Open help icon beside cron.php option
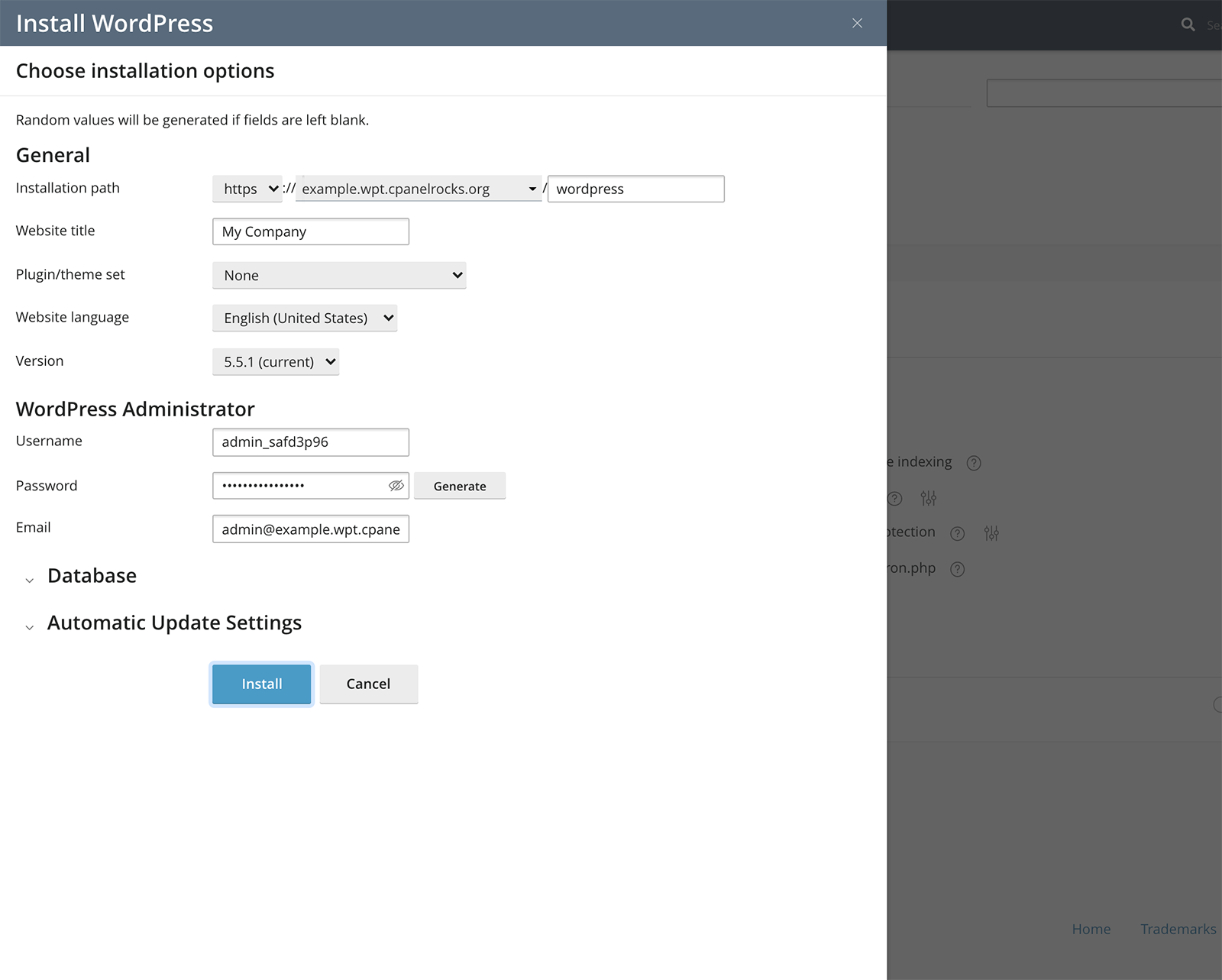 [x=957, y=569]
